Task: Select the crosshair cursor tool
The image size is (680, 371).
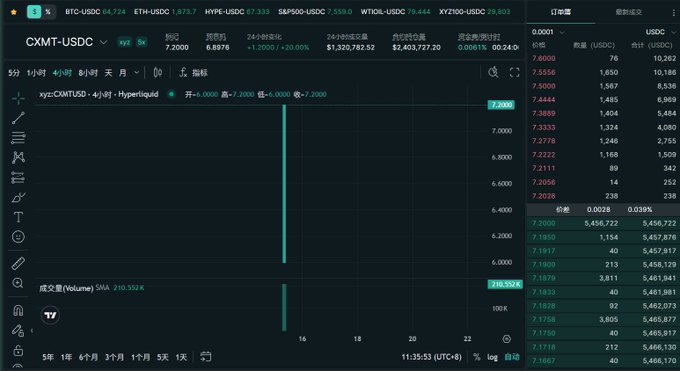Action: (x=18, y=98)
